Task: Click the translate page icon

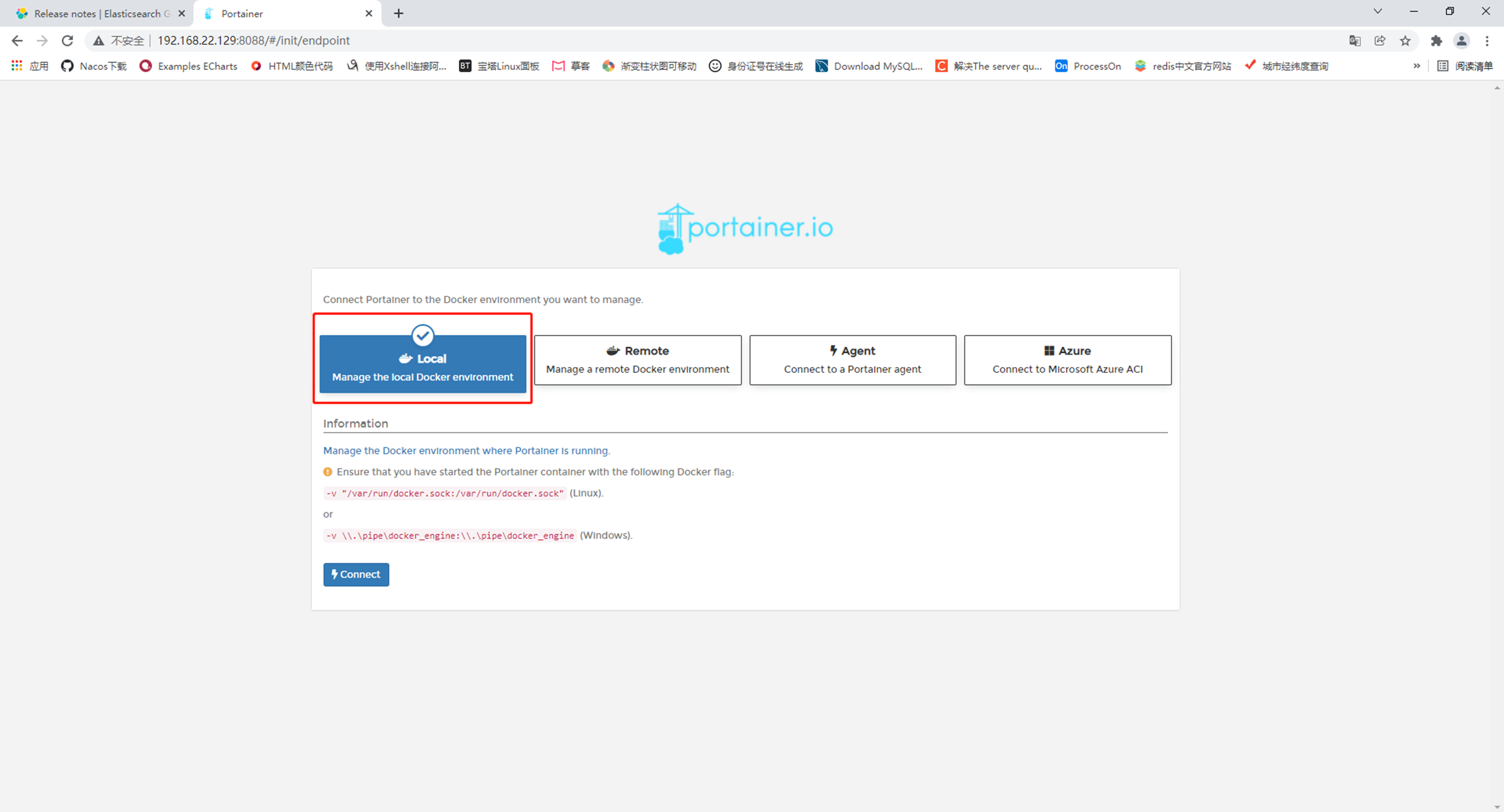Action: pos(1355,40)
